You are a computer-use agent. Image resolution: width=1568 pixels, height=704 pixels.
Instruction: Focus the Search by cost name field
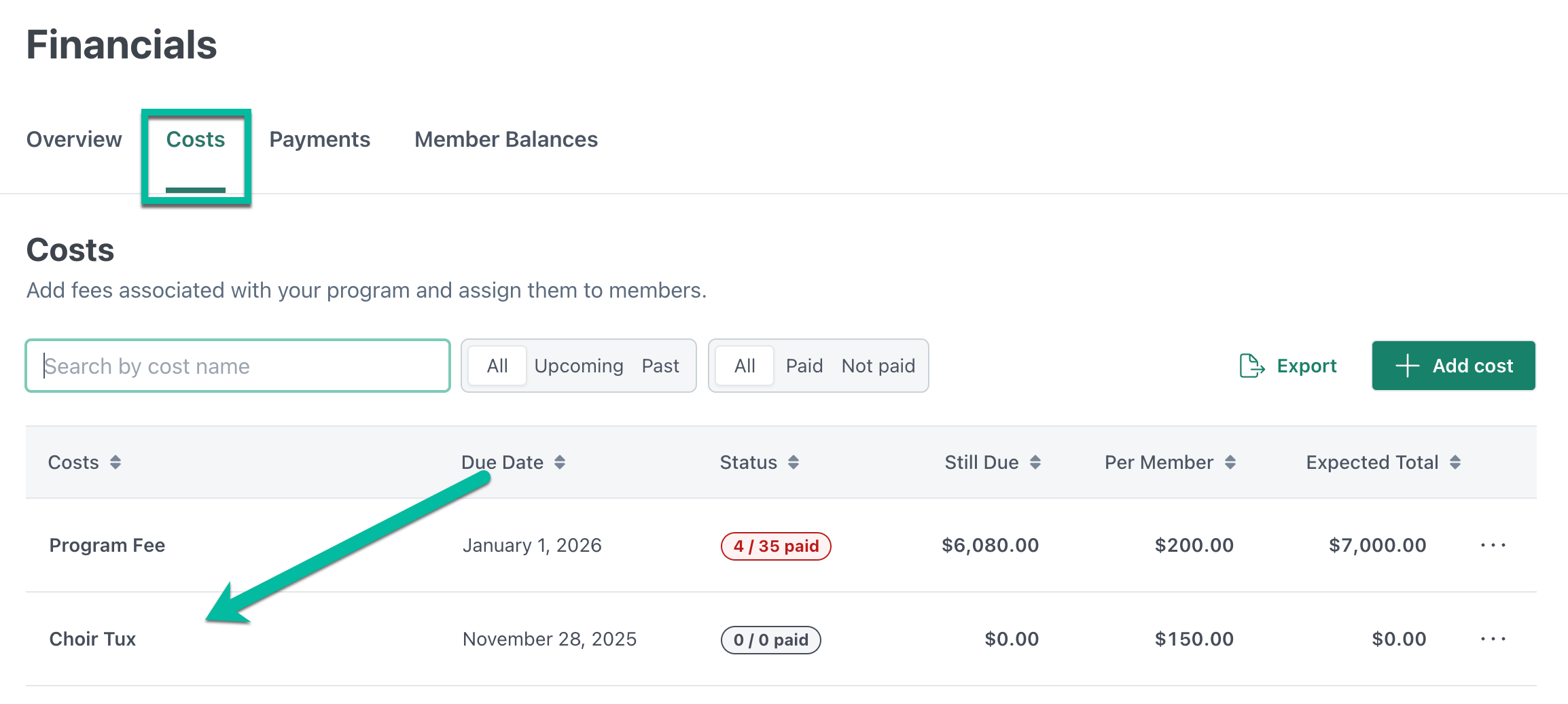click(x=238, y=366)
